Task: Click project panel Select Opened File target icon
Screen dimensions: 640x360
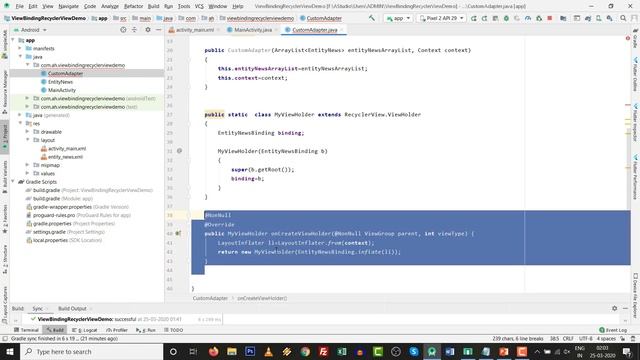Action: point(123,30)
